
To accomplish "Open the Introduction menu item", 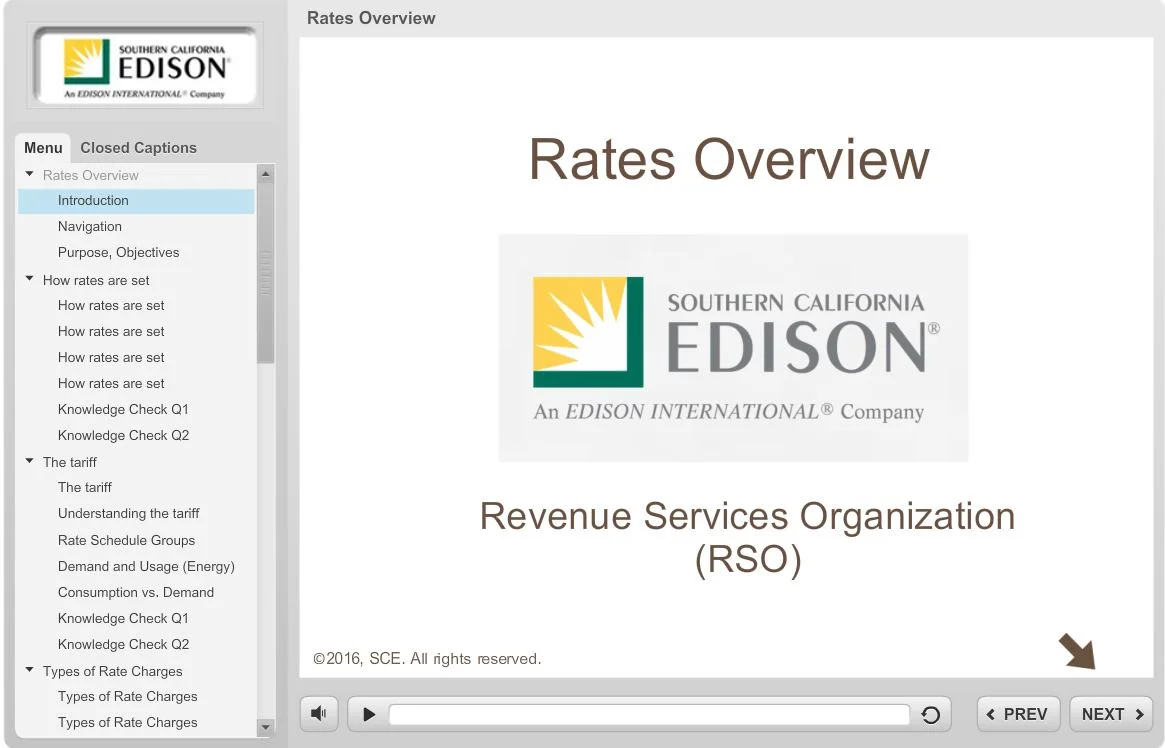I will point(136,201).
